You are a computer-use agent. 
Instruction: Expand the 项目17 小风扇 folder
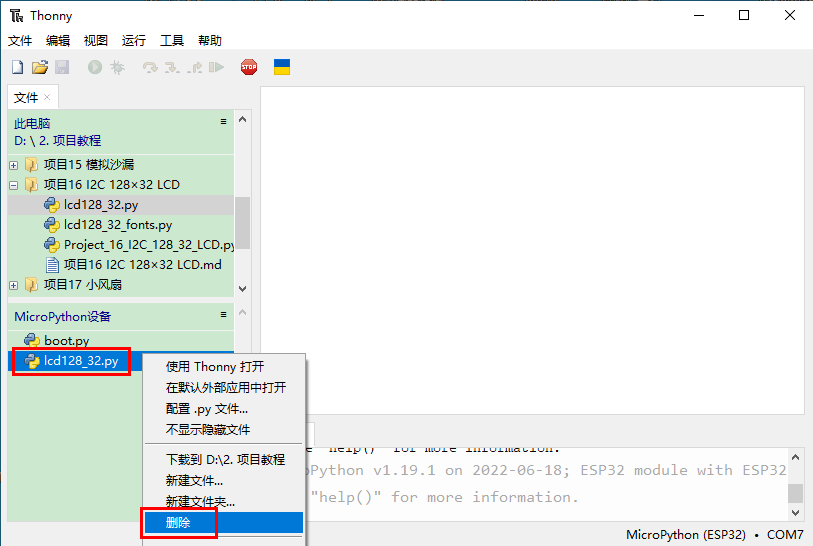(x=13, y=285)
